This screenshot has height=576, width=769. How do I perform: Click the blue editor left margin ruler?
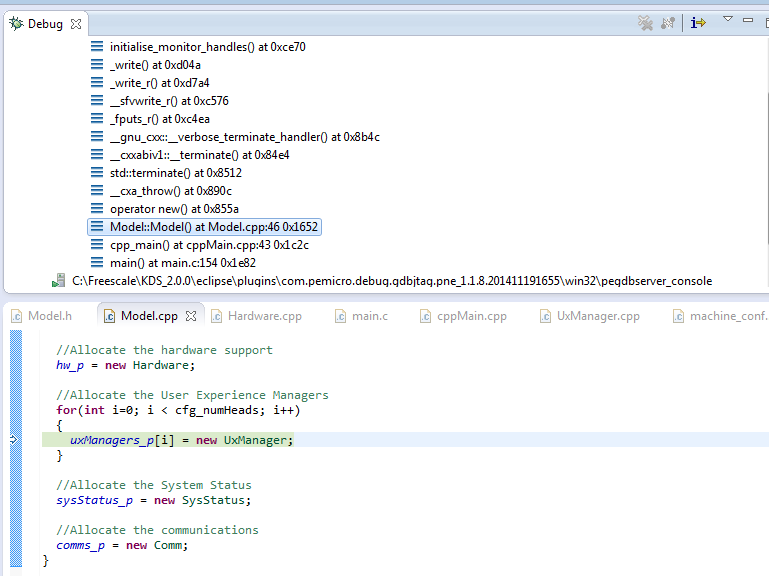tap(16, 448)
